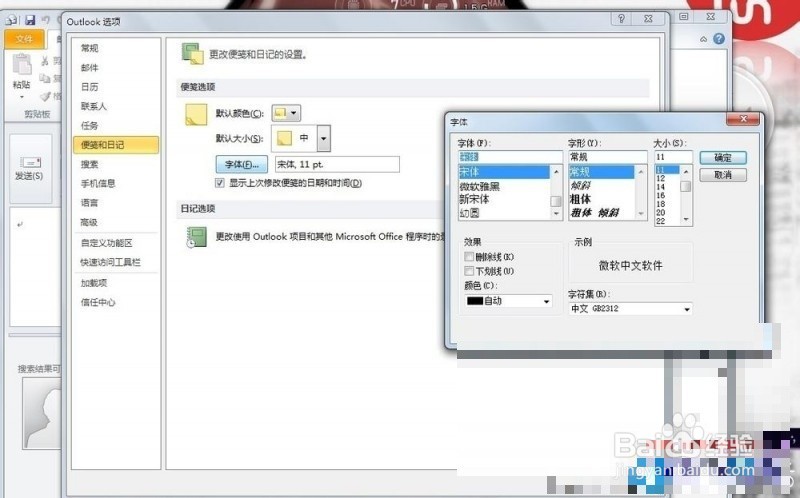Close the 字体 dialog with the red X
The width and height of the screenshot is (800, 498).
coord(743,119)
